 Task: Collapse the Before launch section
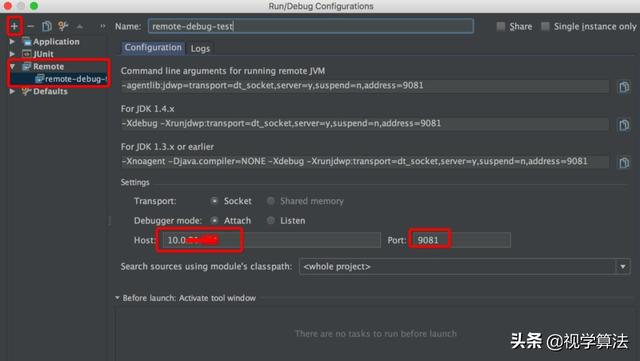[x=117, y=298]
